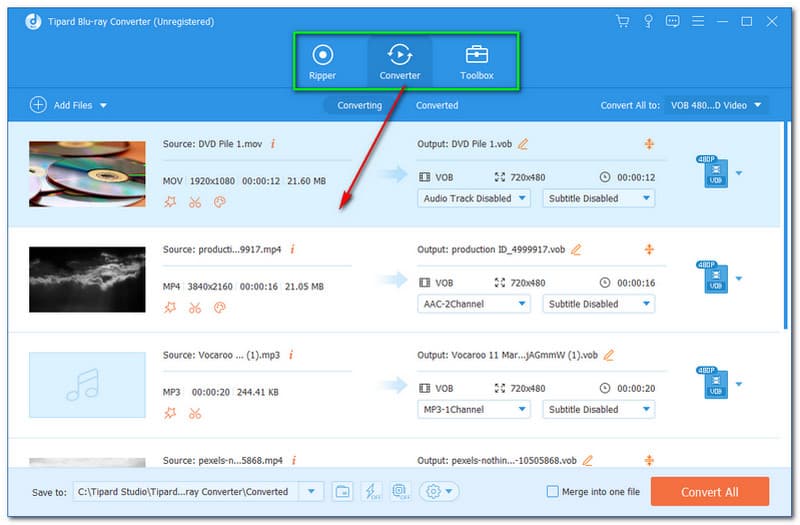Click the Add Files button
This screenshot has height=525, width=800.
pos(68,105)
